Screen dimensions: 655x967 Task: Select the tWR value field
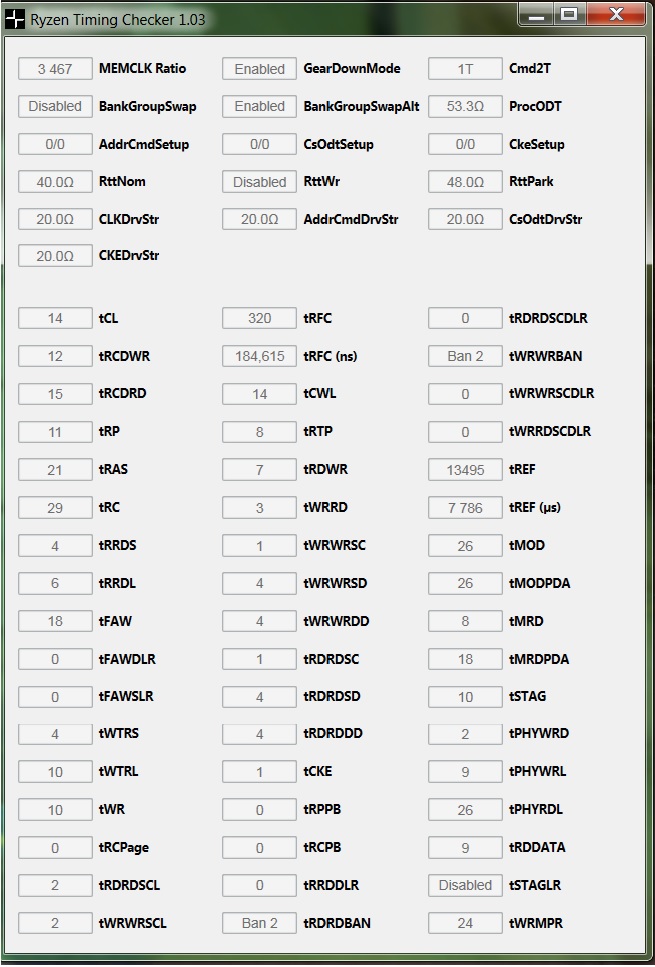tap(55, 810)
